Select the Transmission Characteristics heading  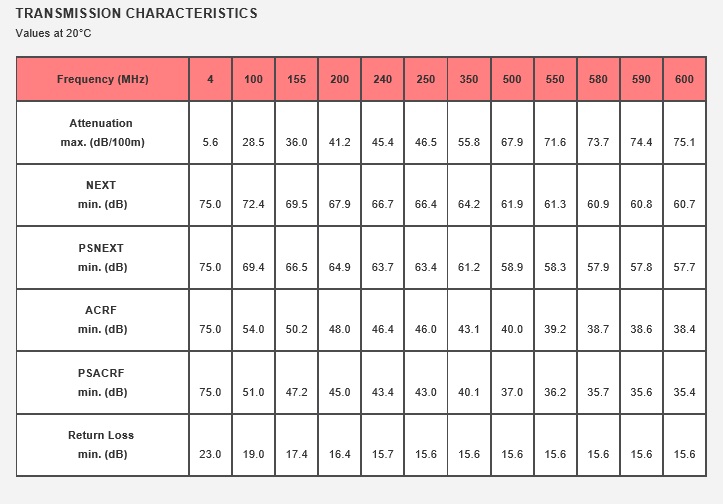point(136,13)
